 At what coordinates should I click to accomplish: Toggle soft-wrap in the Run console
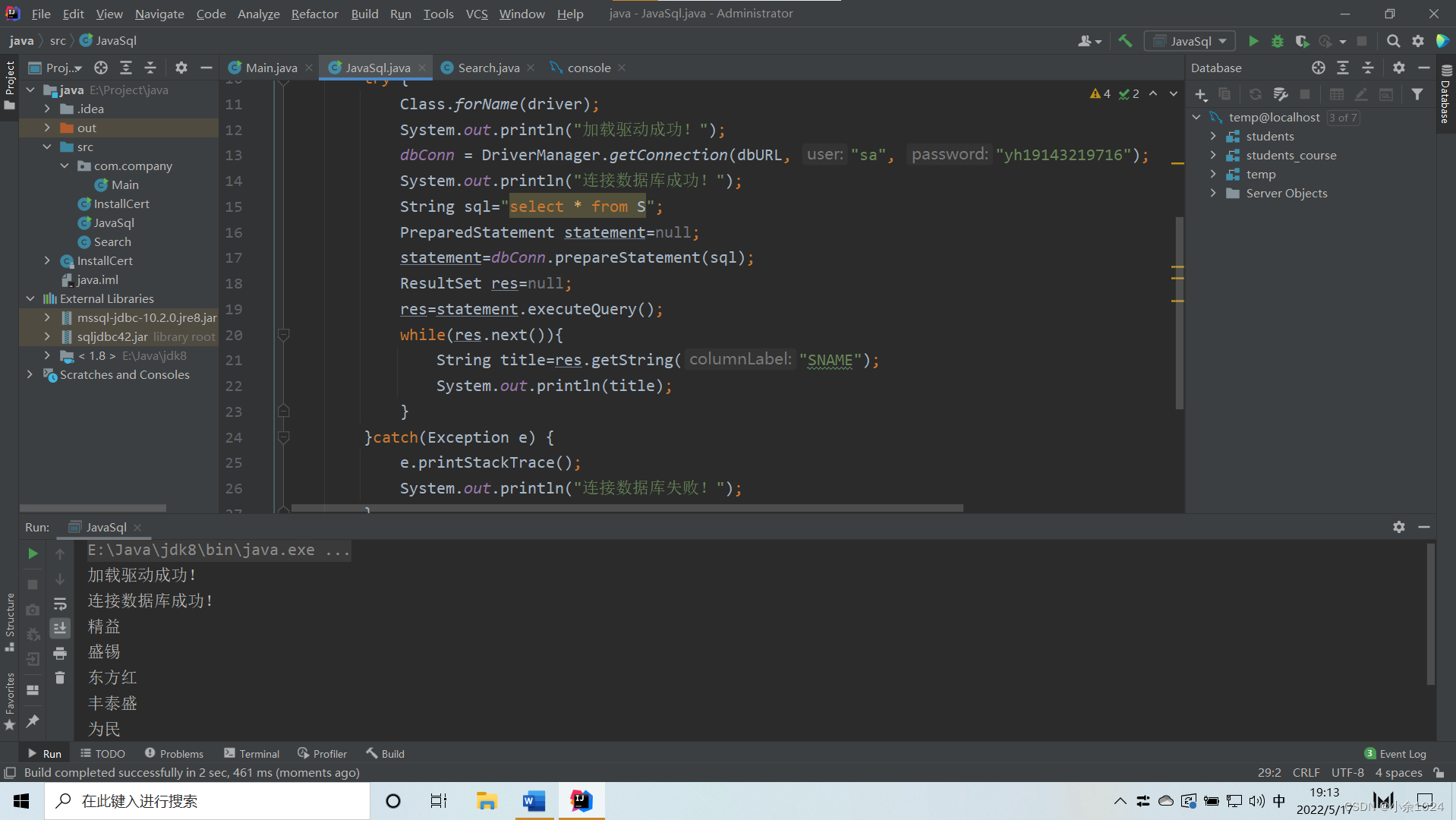click(60, 604)
